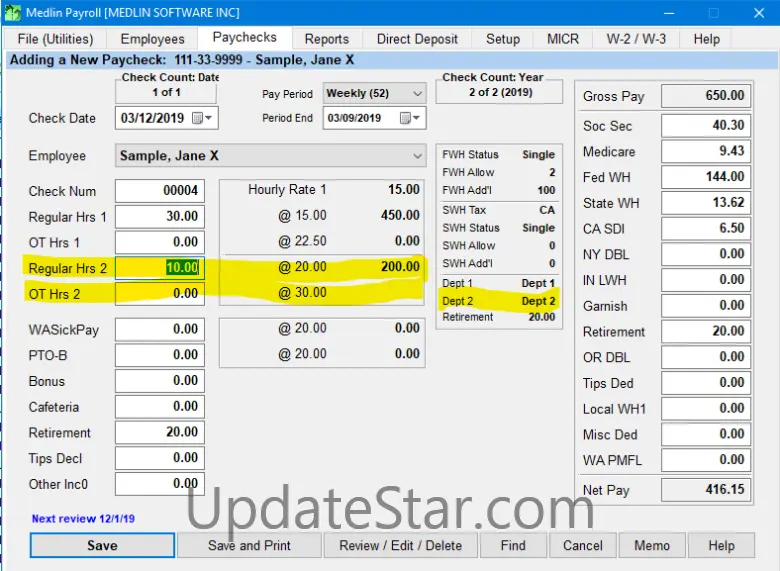Open the Period End dropdown arrow
The image size is (780, 571).
[417, 118]
